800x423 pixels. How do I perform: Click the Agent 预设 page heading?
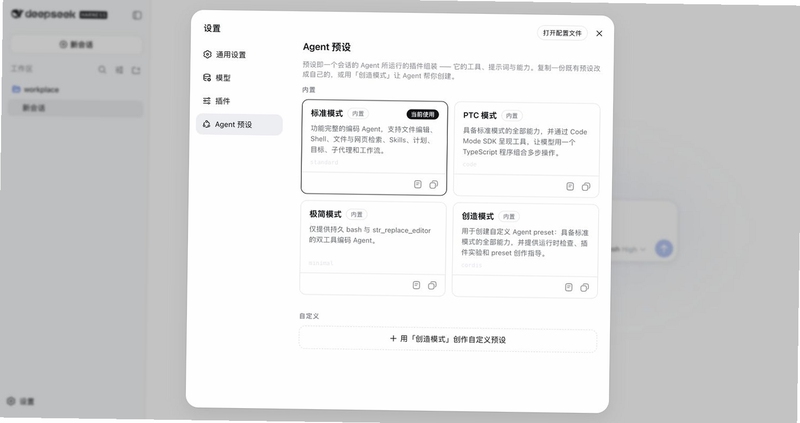[327, 47]
